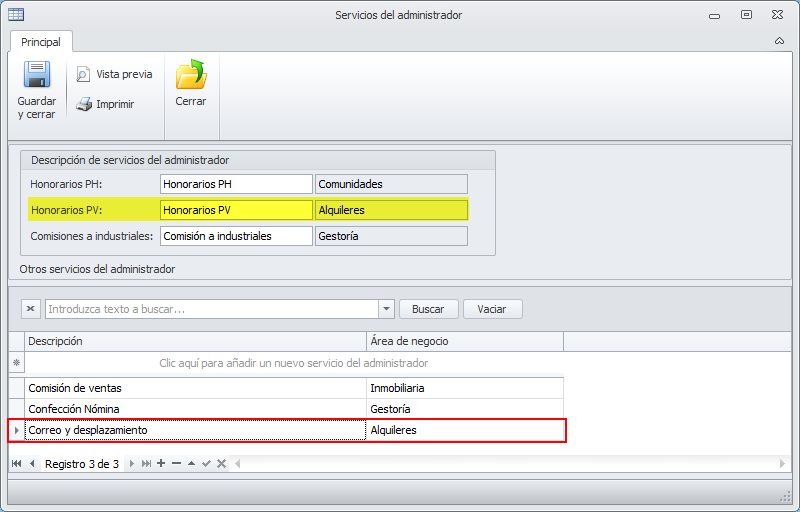800x512 pixels.
Task: Click the row indicator of Correo row
Action: [16, 430]
